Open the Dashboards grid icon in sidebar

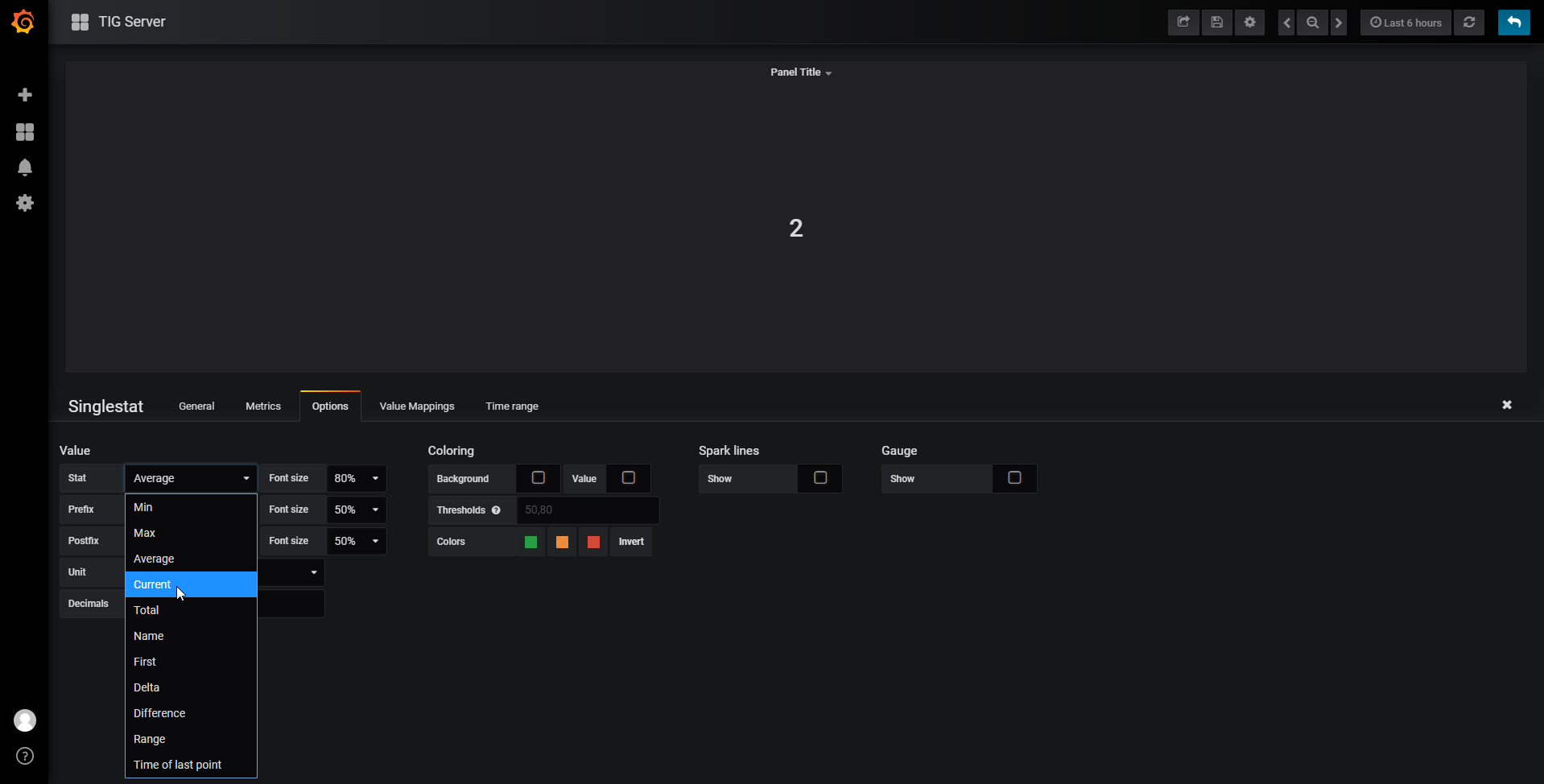[x=25, y=132]
